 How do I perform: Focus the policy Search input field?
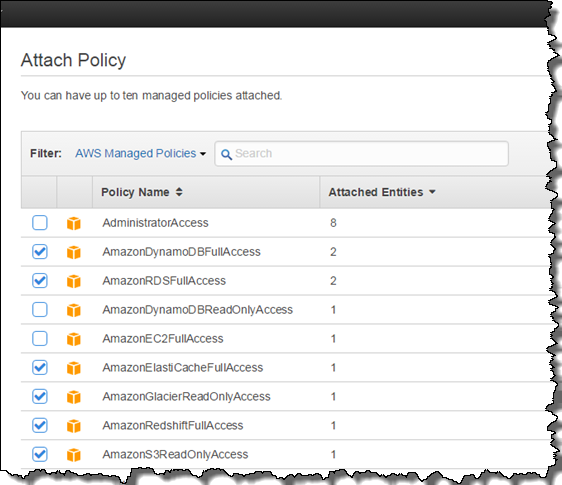coord(361,154)
